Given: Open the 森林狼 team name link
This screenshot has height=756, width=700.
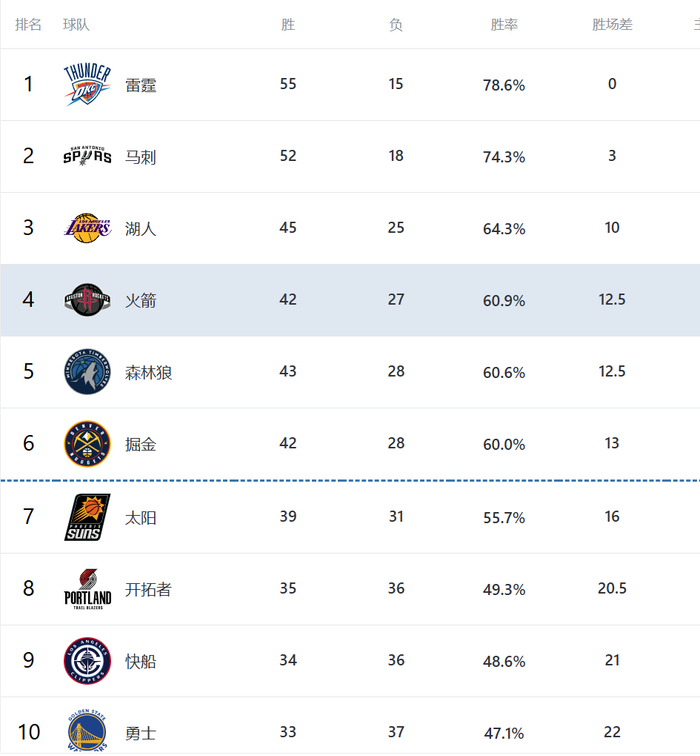Looking at the screenshot, I should (x=149, y=372).
